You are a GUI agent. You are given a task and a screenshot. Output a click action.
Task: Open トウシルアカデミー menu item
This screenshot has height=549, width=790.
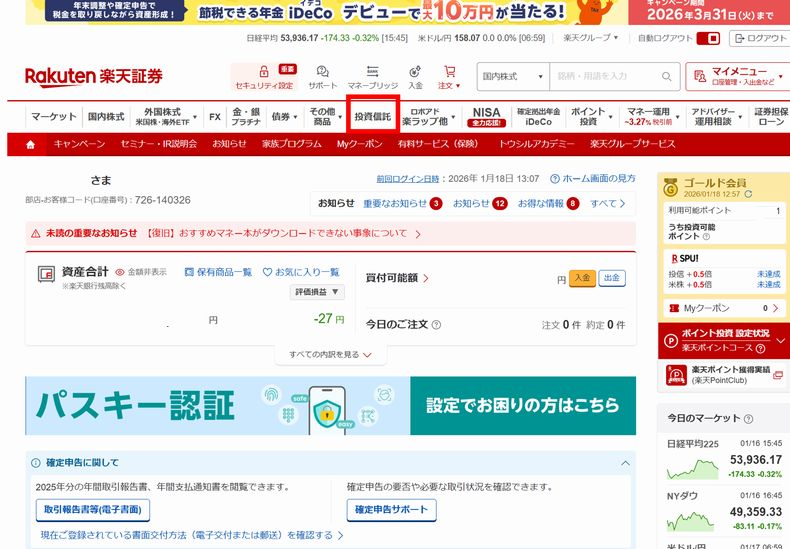[x=536, y=144]
